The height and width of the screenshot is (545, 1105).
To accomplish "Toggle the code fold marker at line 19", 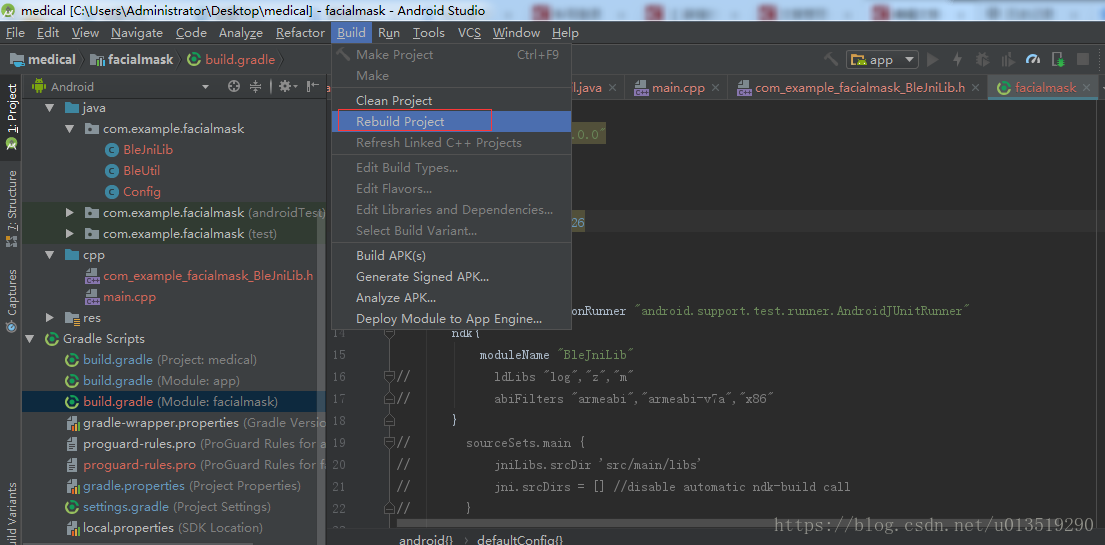I will coord(388,443).
